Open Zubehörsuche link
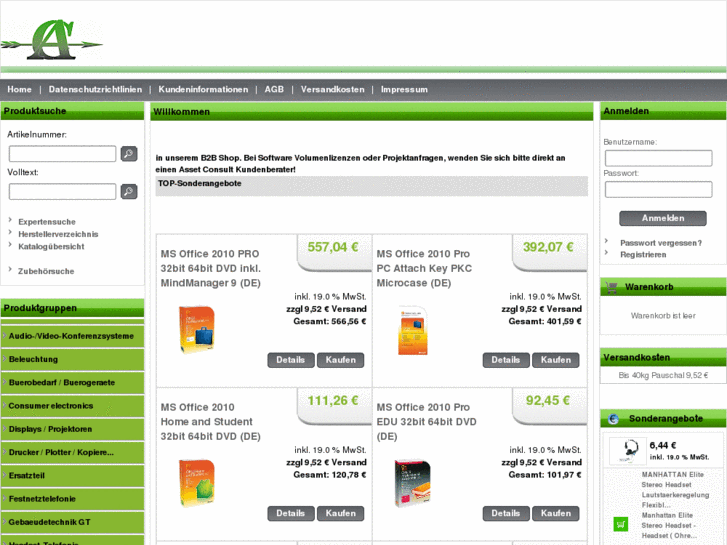Image resolution: width=727 pixels, height=545 pixels. point(46,271)
